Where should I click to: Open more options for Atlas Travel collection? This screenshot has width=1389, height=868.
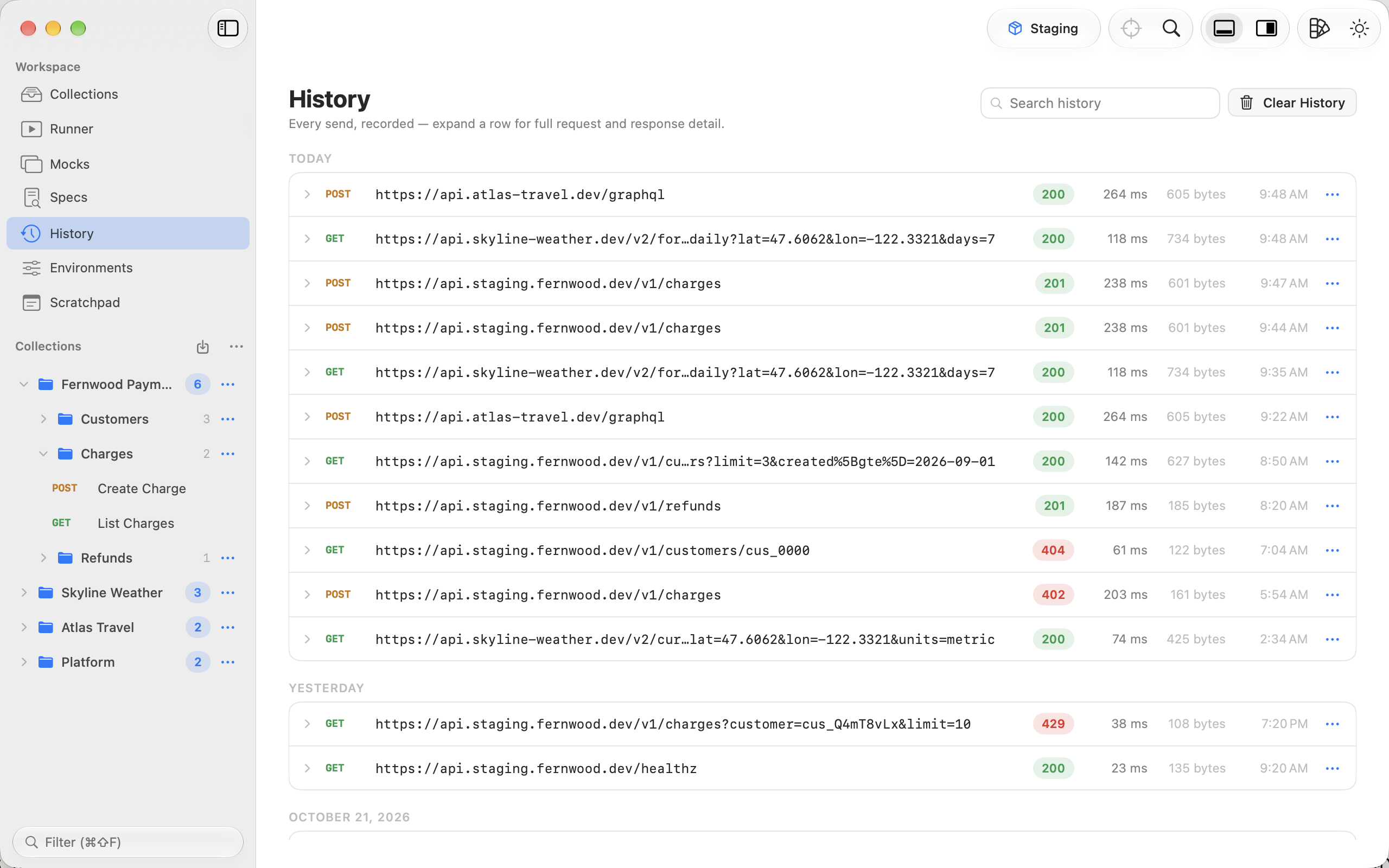(x=227, y=628)
